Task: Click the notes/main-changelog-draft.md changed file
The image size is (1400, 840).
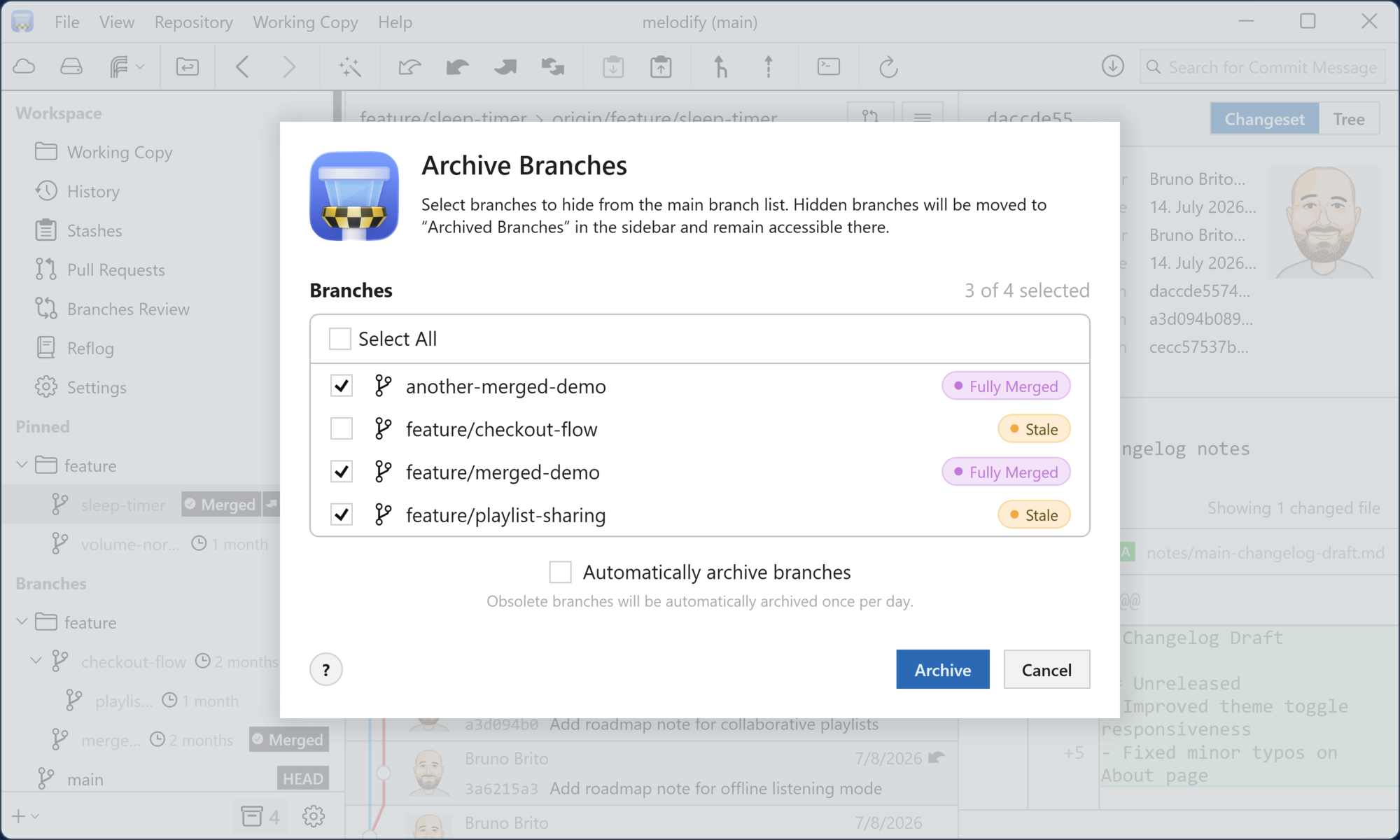Action: (1265, 552)
